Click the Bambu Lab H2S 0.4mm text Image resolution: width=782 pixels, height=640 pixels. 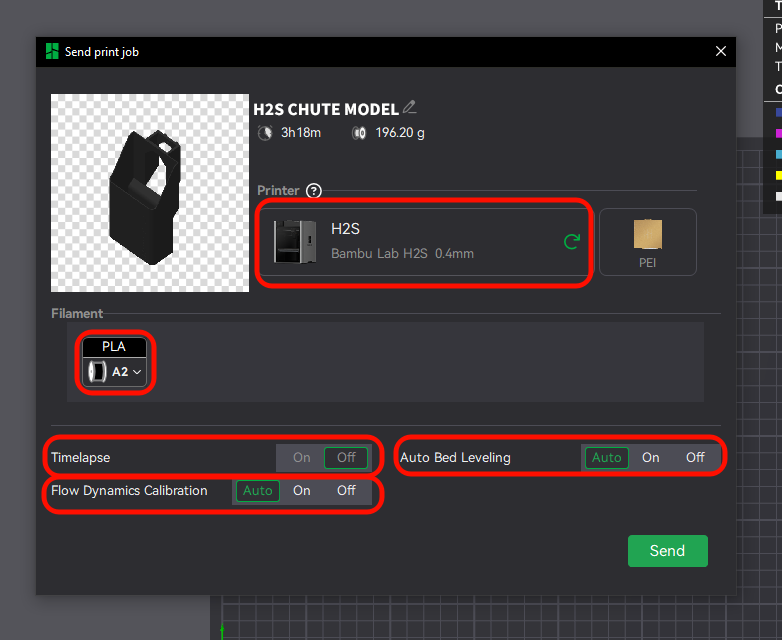pyautogui.click(x=402, y=253)
